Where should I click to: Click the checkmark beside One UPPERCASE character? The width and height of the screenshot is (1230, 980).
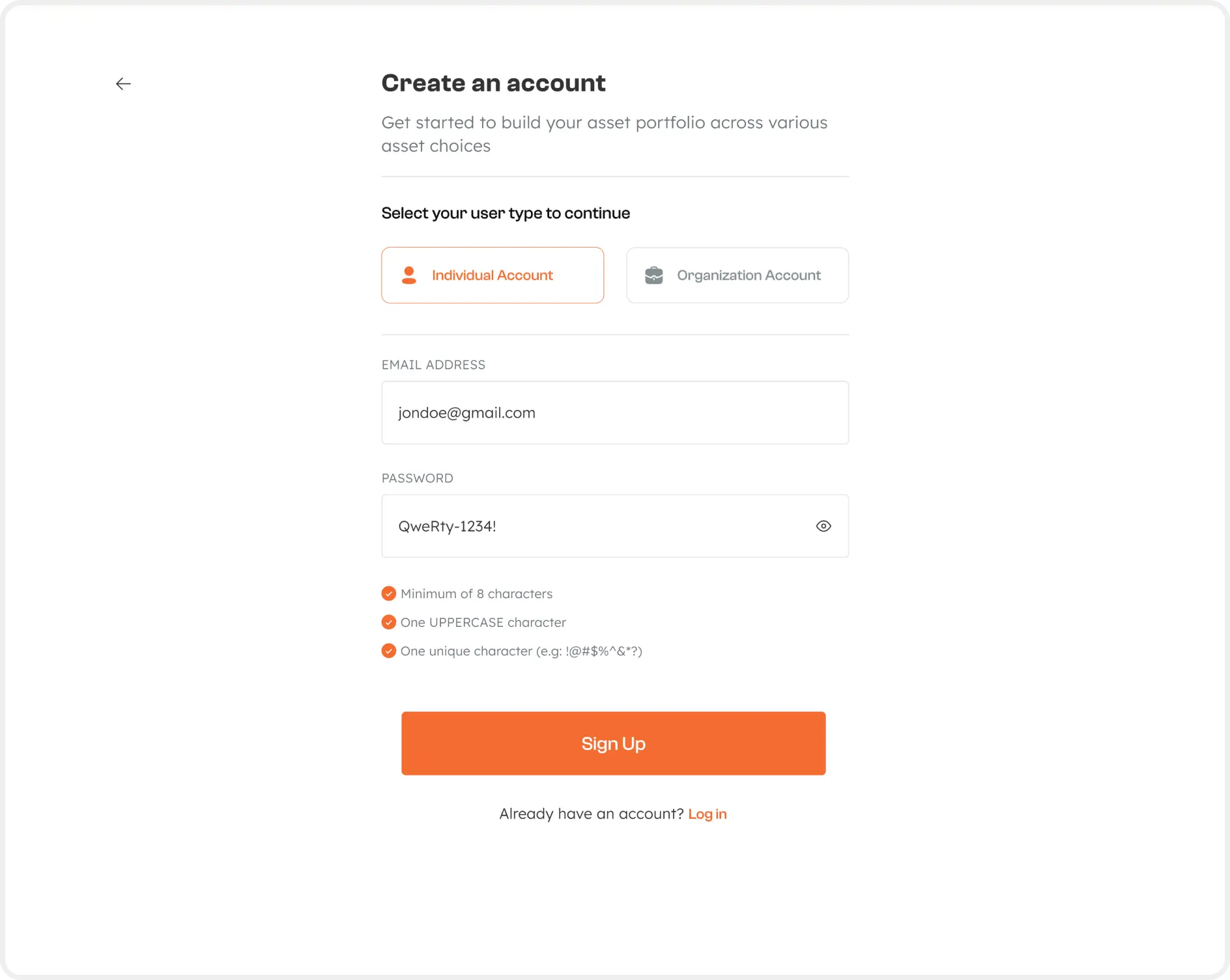click(389, 622)
